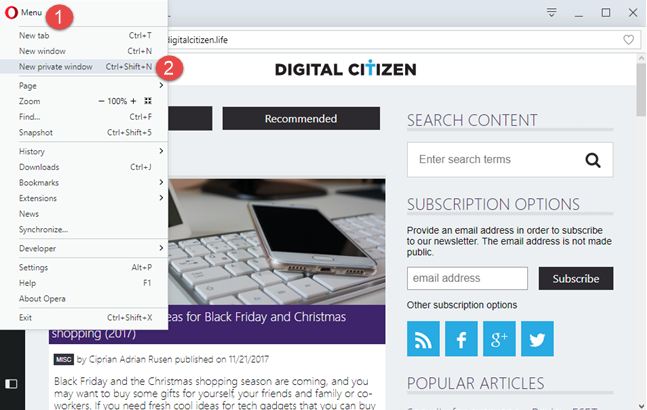Open the tab menu icon in title bar
This screenshot has height=410, width=647.
(551, 12)
